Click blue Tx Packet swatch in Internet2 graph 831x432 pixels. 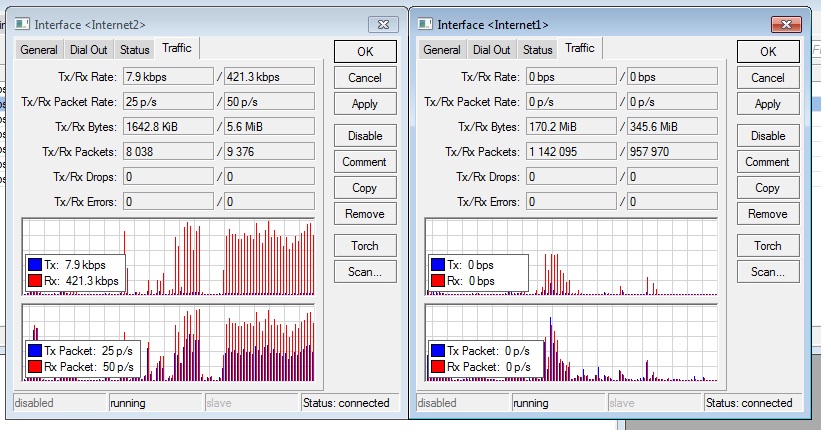pyautogui.click(x=34, y=350)
